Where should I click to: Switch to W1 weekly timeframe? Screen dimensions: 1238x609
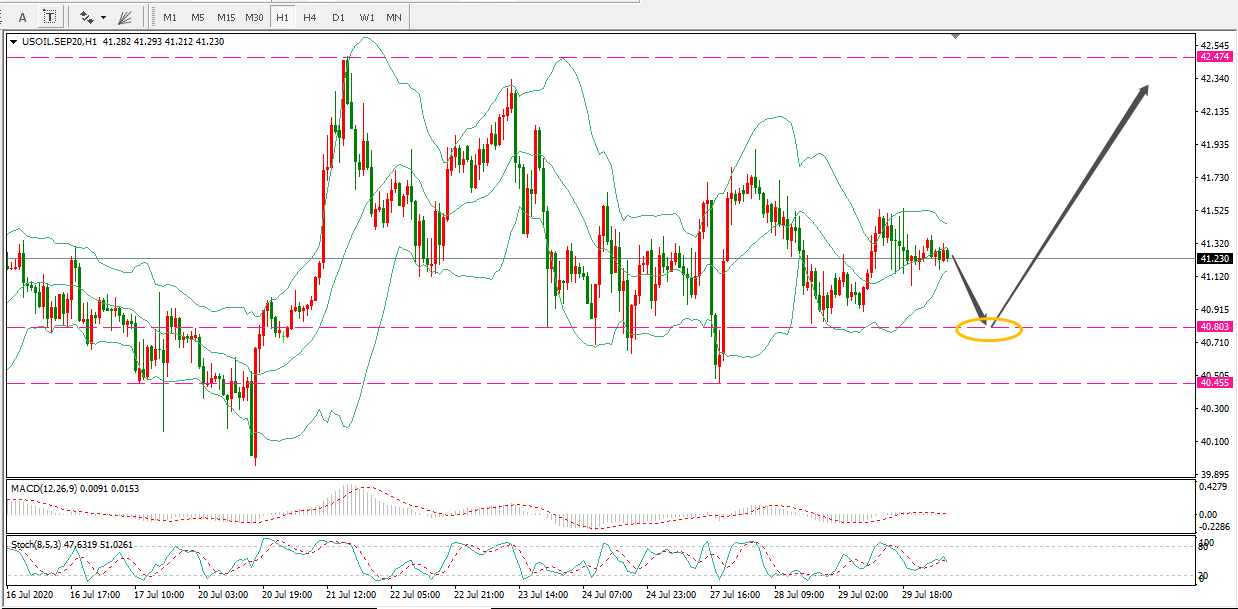(367, 18)
